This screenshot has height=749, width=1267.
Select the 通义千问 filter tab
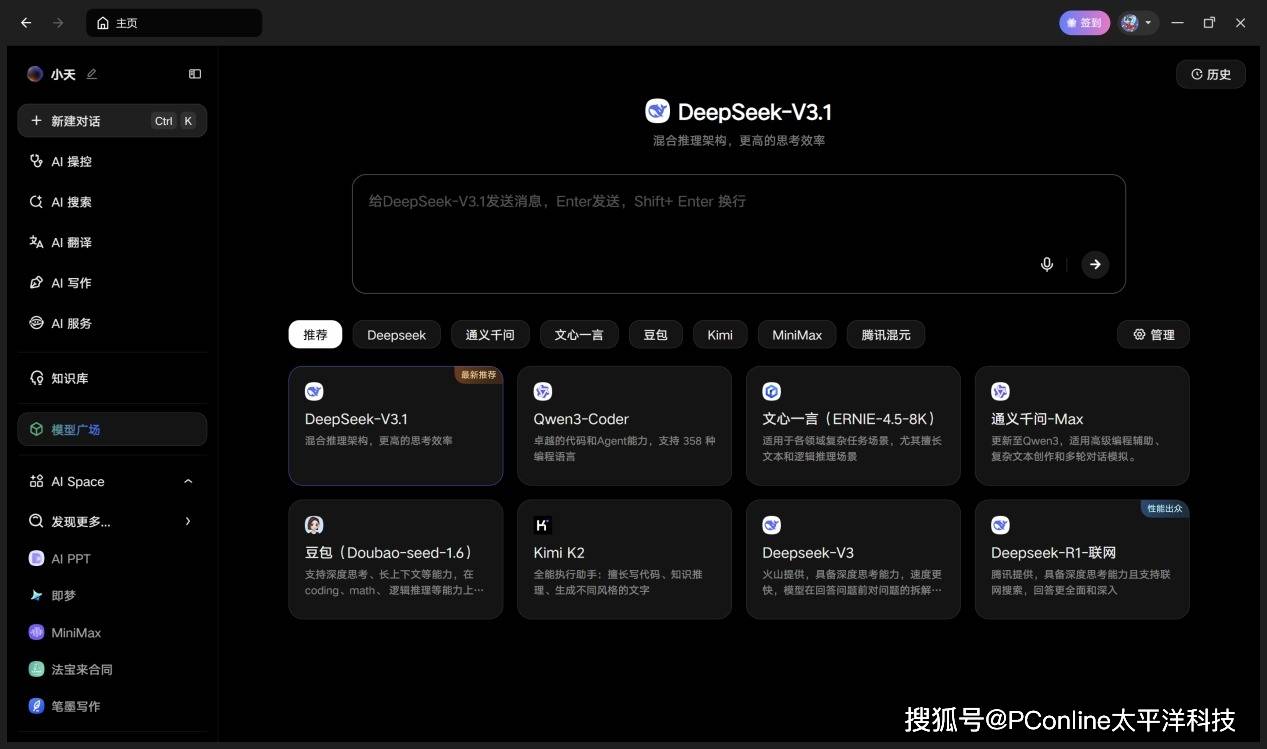tap(490, 335)
